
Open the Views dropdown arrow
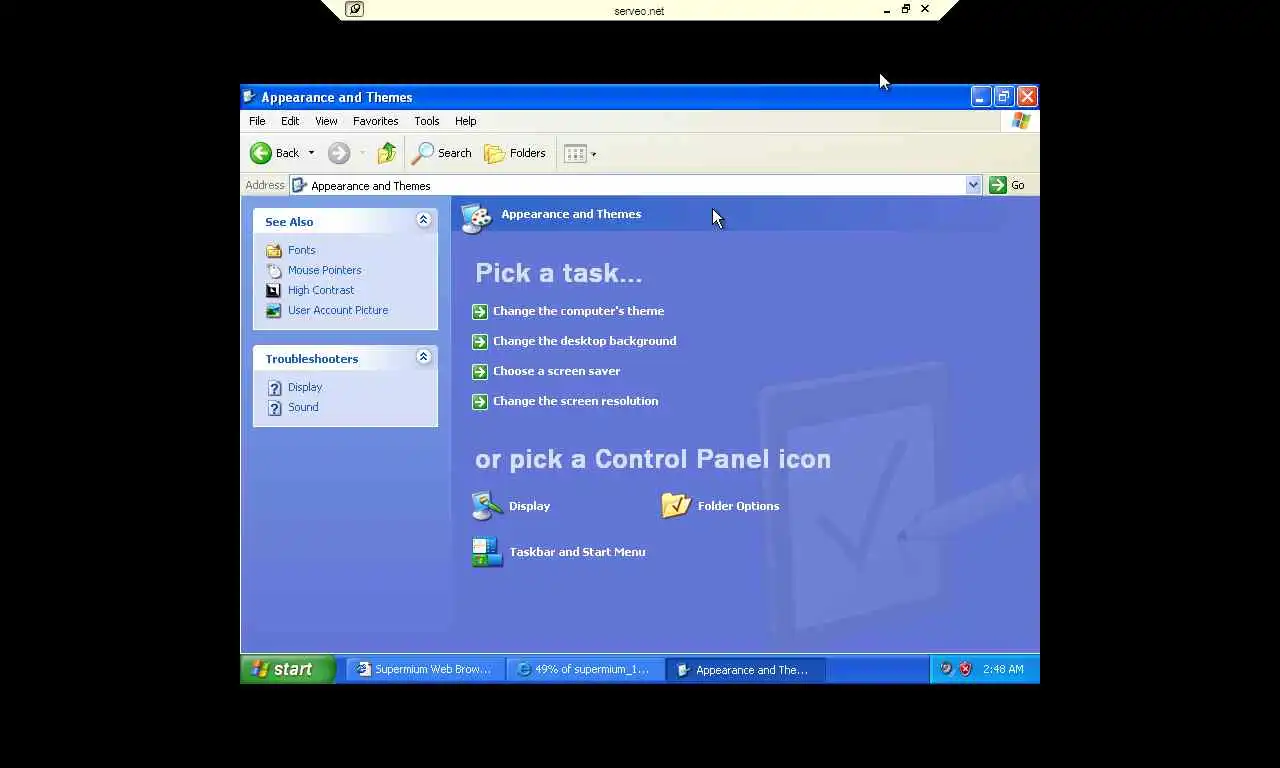tap(594, 154)
